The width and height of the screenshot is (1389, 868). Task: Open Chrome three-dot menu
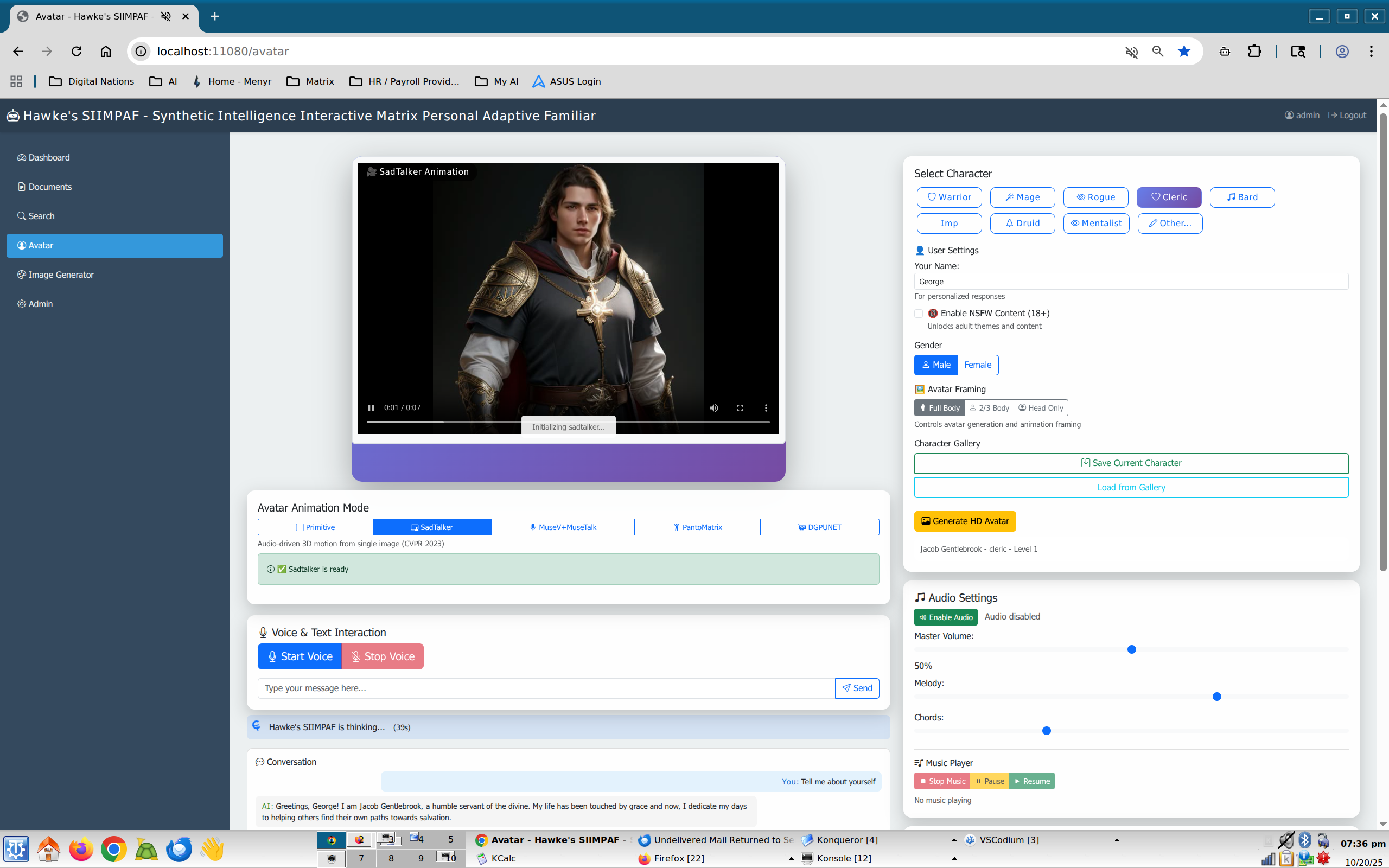tap(1371, 51)
